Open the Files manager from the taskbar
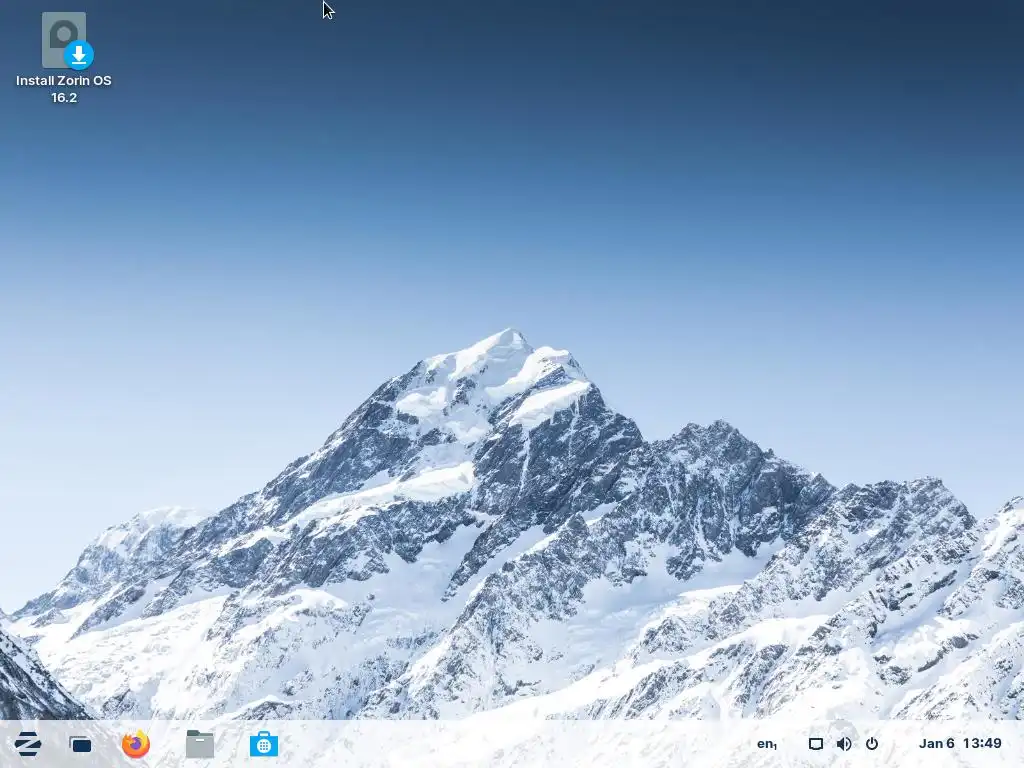This screenshot has height=768, width=1024. click(200, 744)
